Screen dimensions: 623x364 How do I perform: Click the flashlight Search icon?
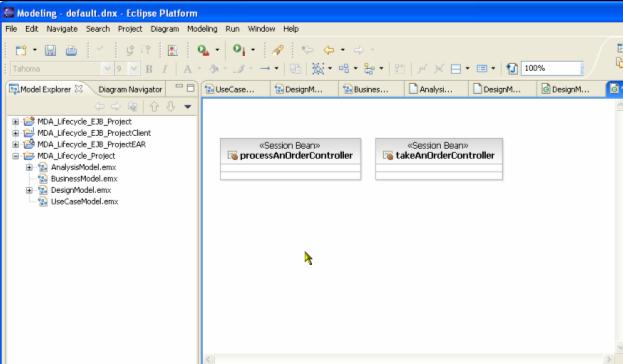point(278,50)
